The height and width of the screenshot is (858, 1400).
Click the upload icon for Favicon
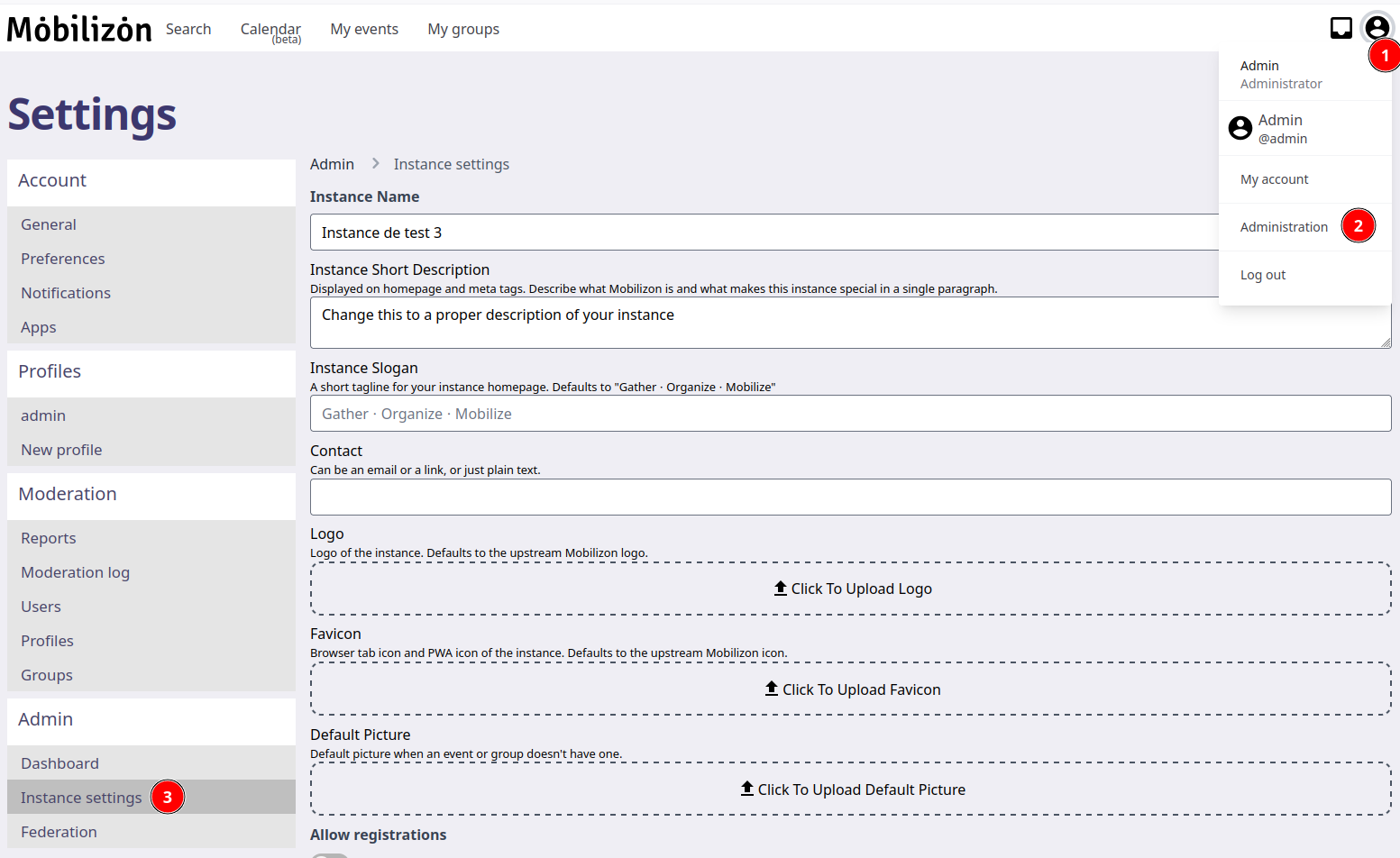[772, 689]
